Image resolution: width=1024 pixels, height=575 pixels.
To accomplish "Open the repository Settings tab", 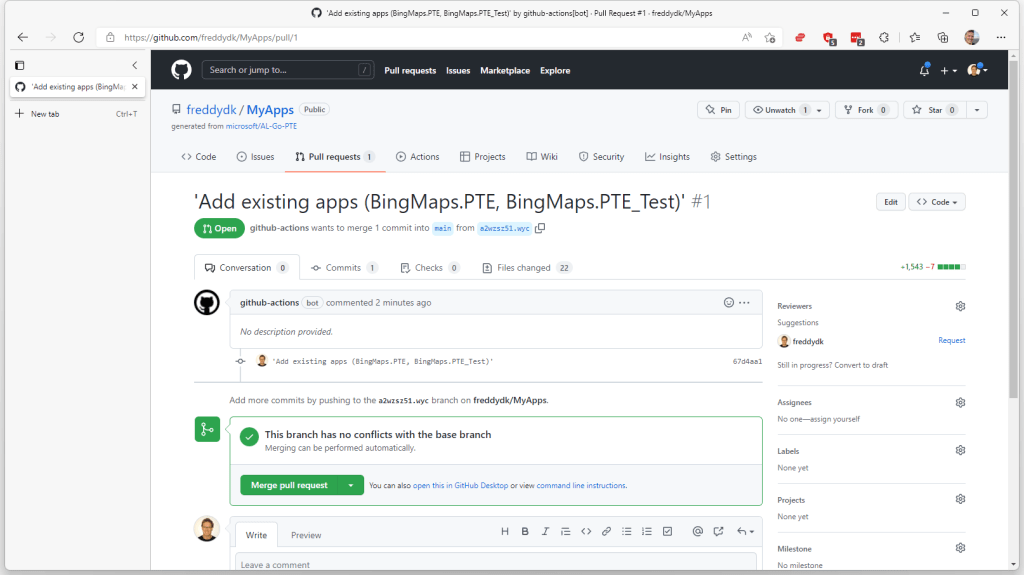I will 733,157.
